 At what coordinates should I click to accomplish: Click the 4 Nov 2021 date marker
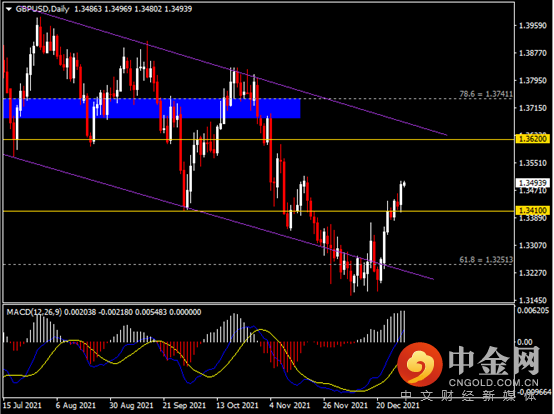[289, 405]
